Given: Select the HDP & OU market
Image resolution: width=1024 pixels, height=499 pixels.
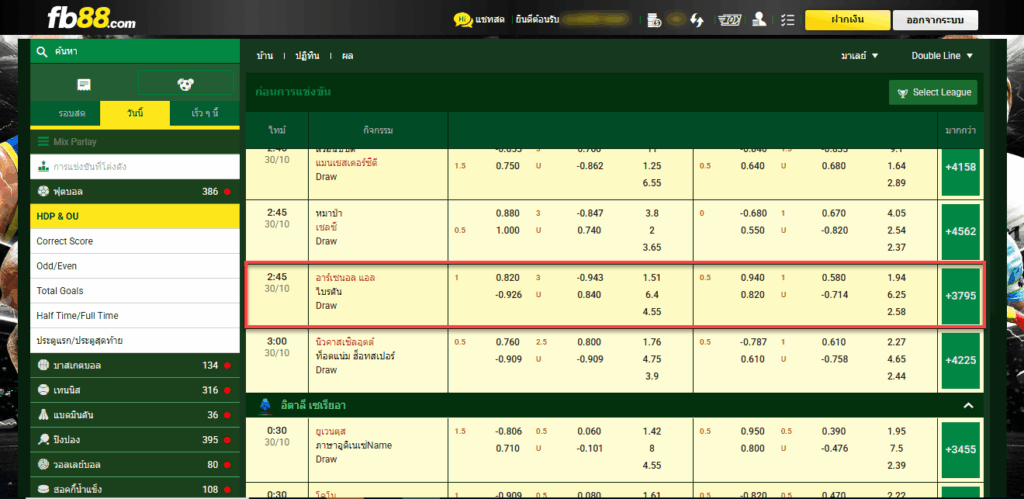Looking at the screenshot, I should [x=135, y=216].
